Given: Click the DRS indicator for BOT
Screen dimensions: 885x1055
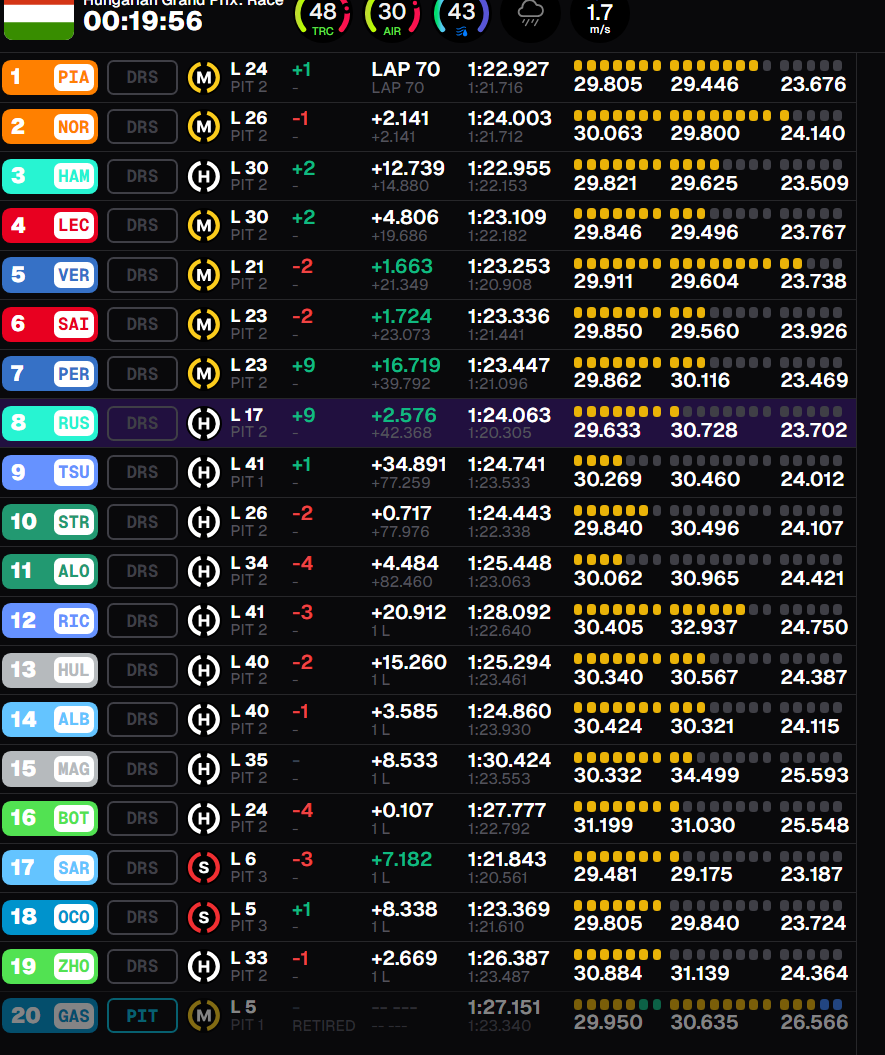Looking at the screenshot, I should coord(143,818).
